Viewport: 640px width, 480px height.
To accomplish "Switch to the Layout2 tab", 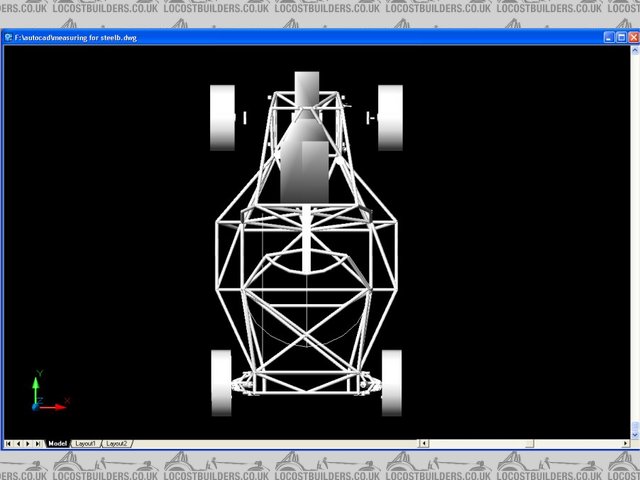I will [117, 443].
